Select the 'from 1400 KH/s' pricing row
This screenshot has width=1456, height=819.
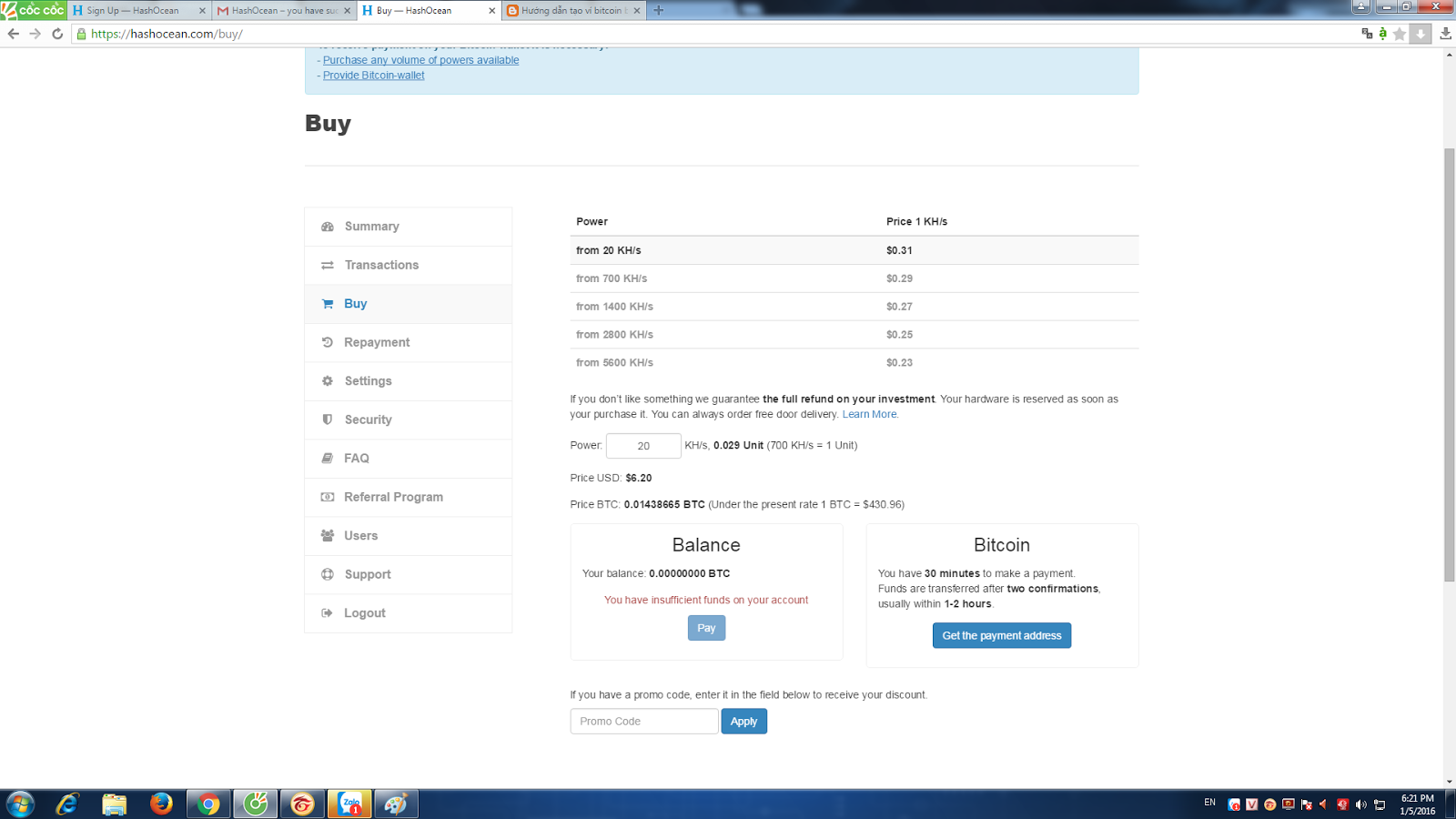pyautogui.click(x=854, y=307)
